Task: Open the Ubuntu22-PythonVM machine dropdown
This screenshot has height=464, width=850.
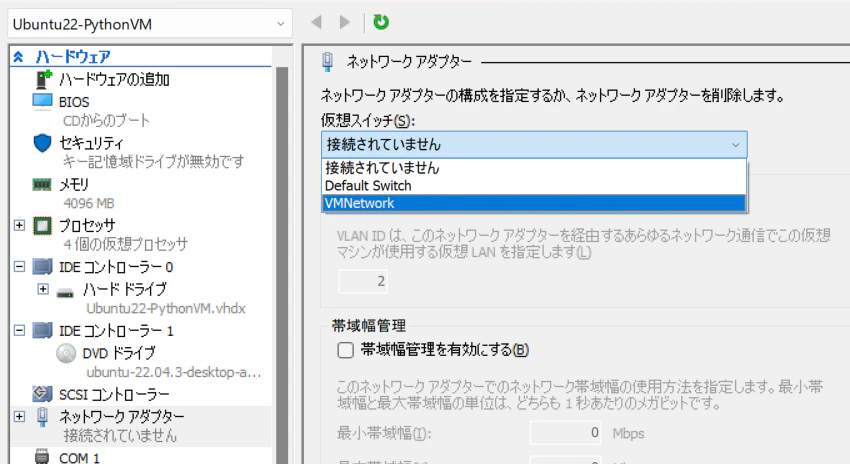Action: tap(150, 24)
